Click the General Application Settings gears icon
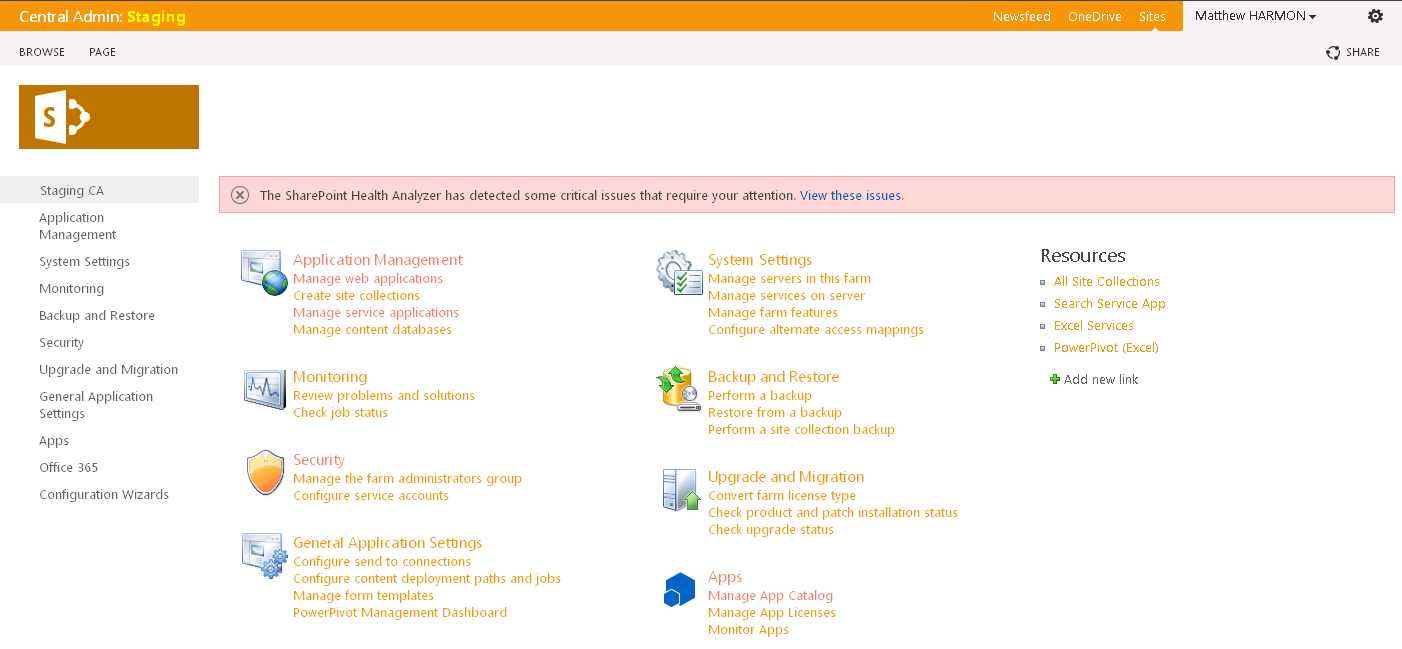This screenshot has height=649, width=1402. pos(264,556)
